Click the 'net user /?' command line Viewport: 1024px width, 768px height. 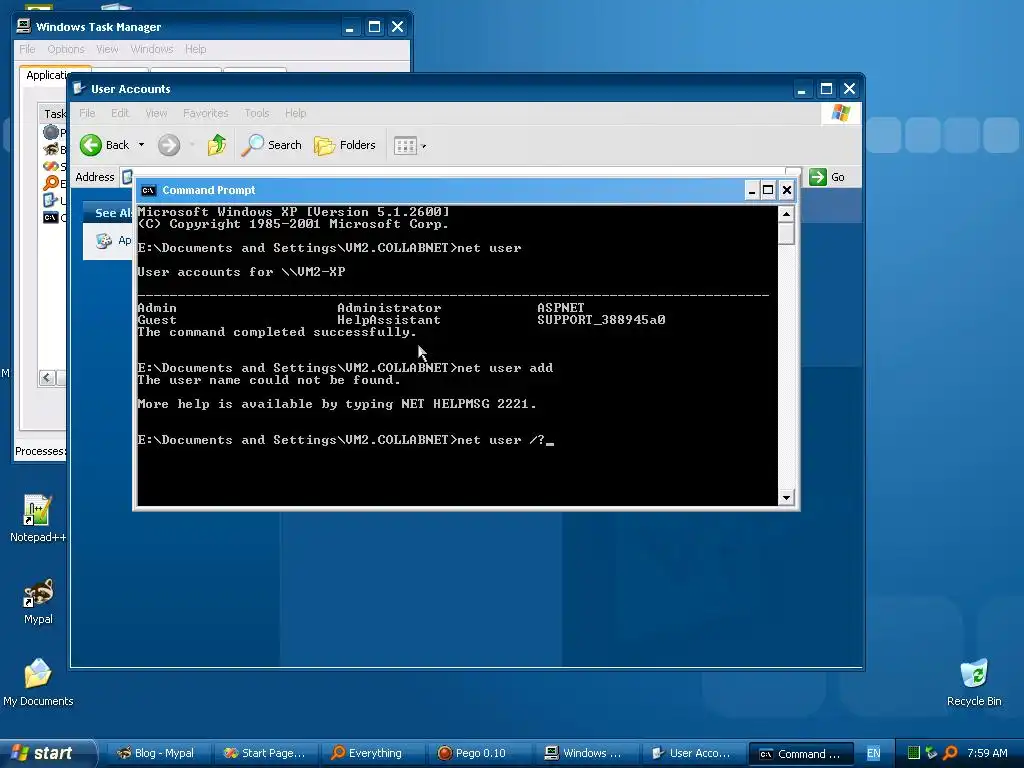click(346, 440)
